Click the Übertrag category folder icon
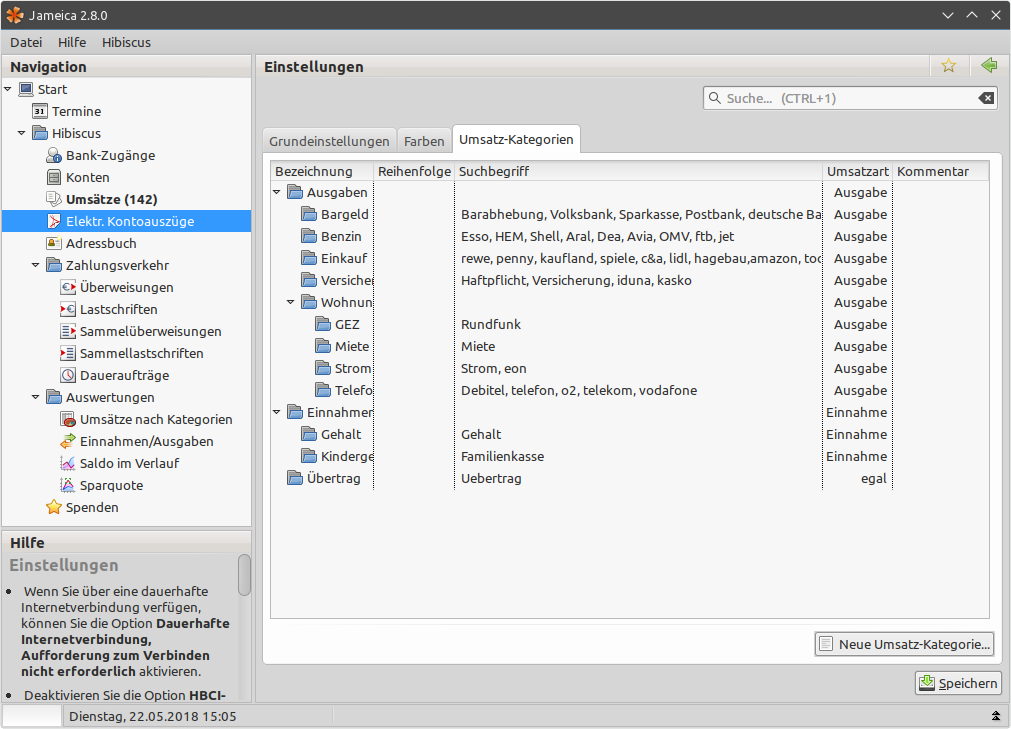 click(295, 478)
